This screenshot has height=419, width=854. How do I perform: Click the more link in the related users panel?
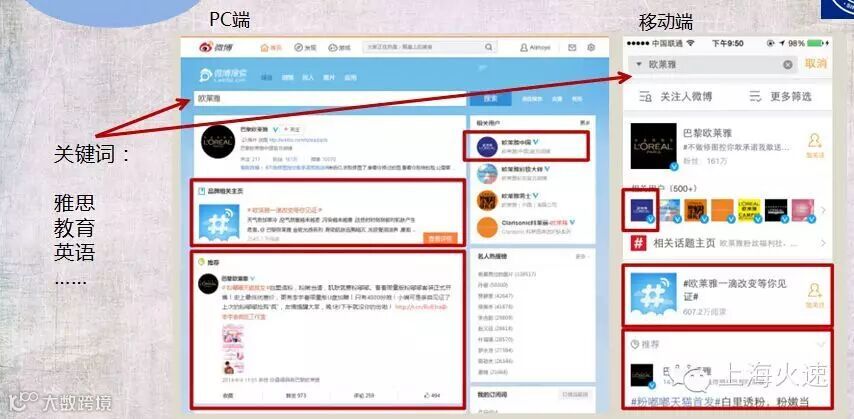(585, 124)
